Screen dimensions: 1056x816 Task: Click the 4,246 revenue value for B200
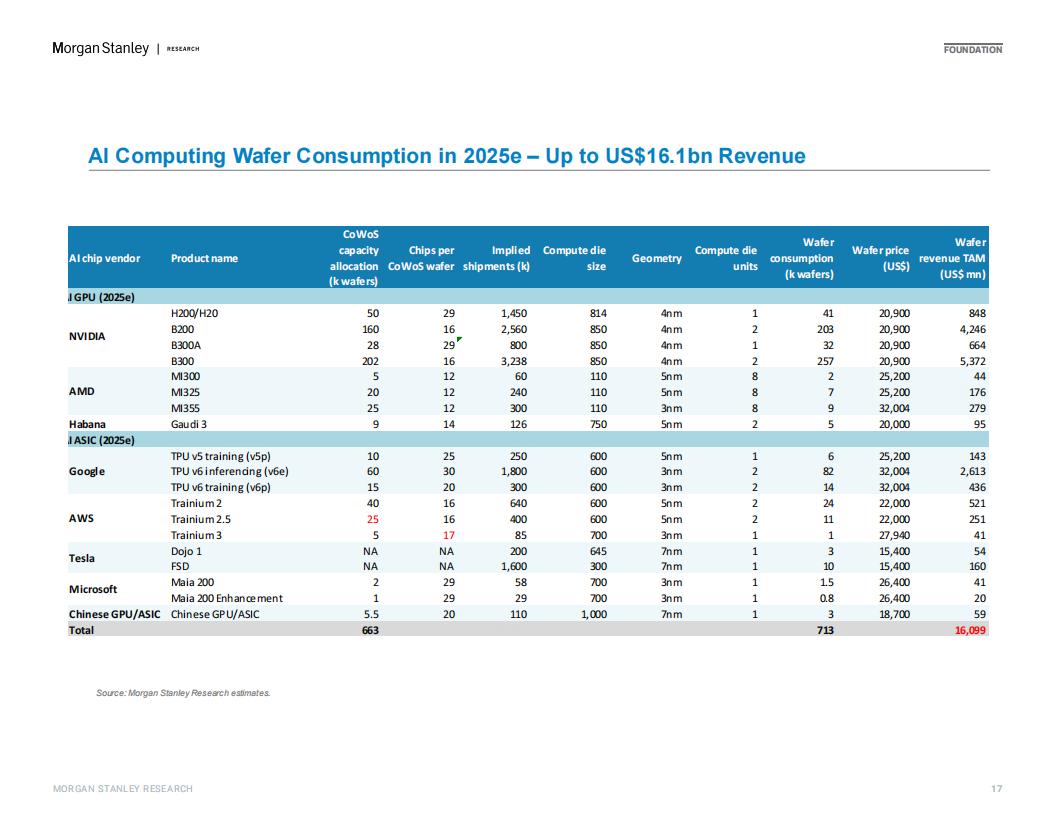click(x=972, y=329)
